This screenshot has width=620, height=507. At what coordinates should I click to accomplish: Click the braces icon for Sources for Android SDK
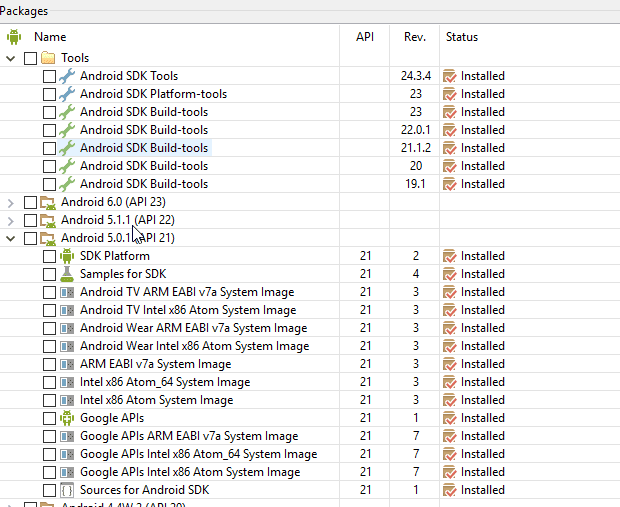tap(67, 490)
